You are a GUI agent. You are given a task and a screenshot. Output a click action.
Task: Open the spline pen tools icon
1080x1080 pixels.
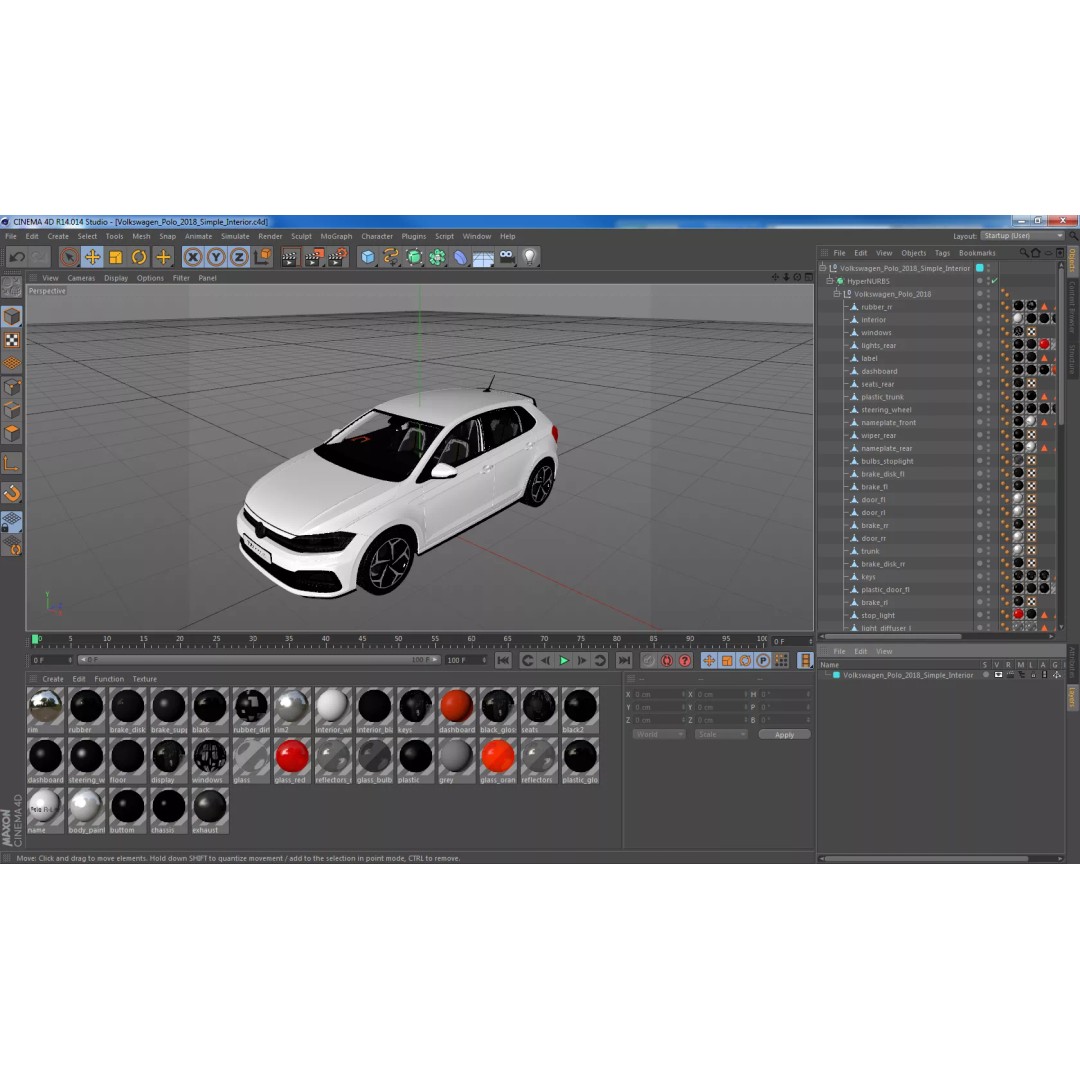point(391,257)
